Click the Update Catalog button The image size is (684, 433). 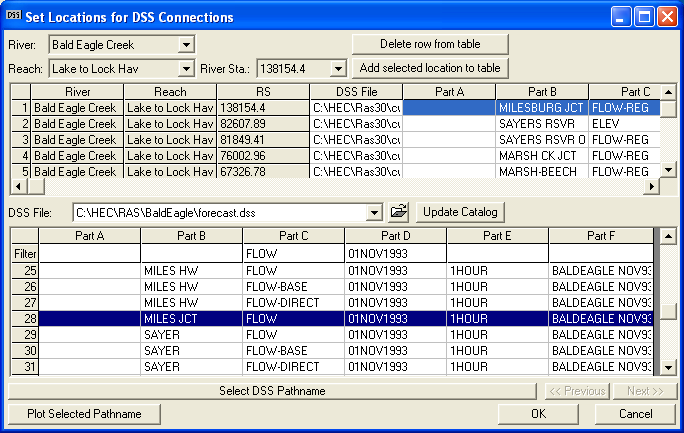459,212
